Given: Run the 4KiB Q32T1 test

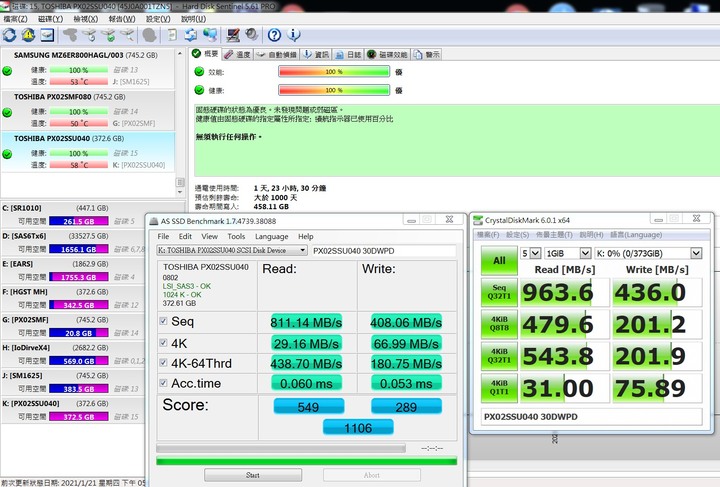Looking at the screenshot, I should [499, 356].
